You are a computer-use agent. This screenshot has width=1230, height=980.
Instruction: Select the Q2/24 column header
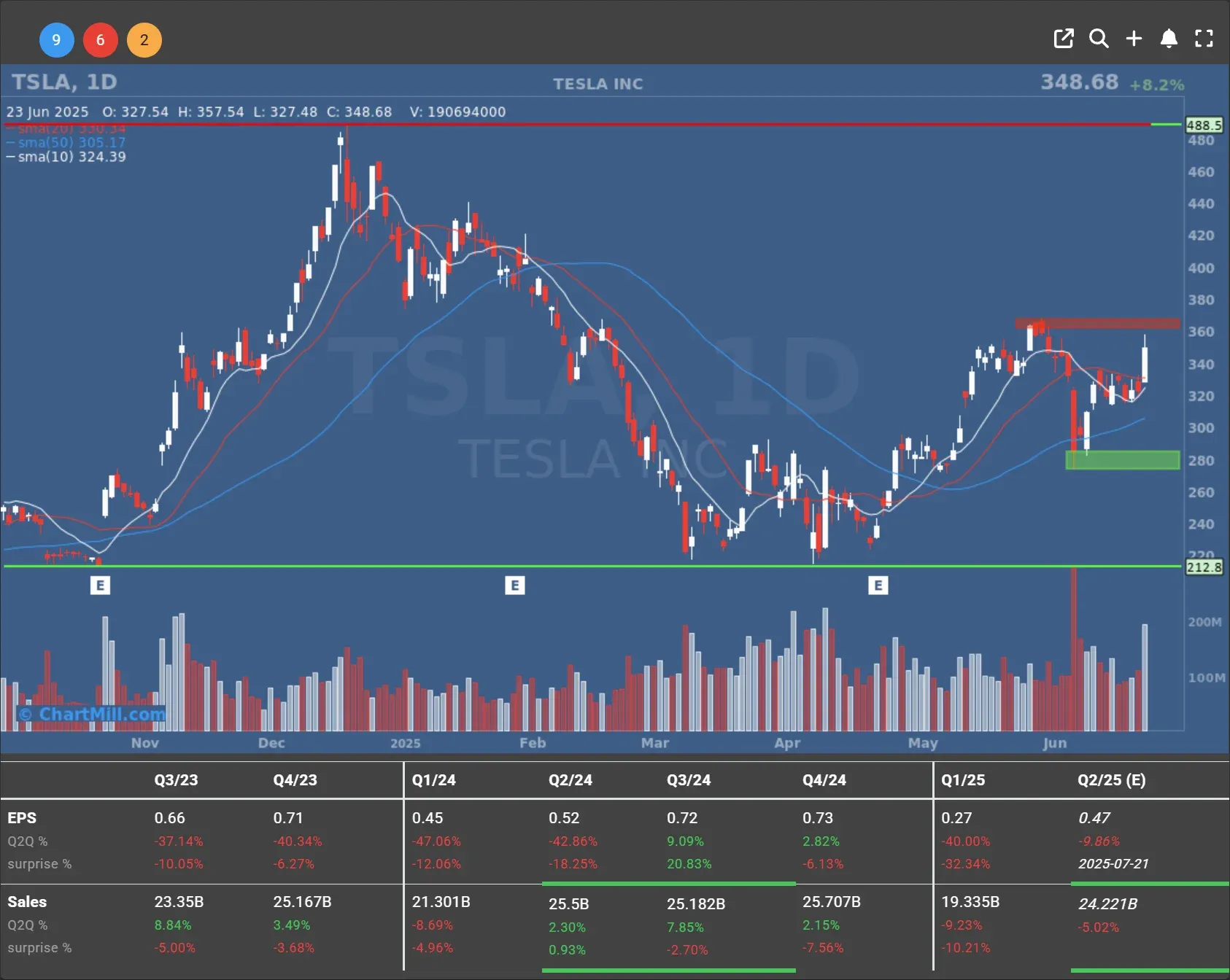(x=570, y=780)
